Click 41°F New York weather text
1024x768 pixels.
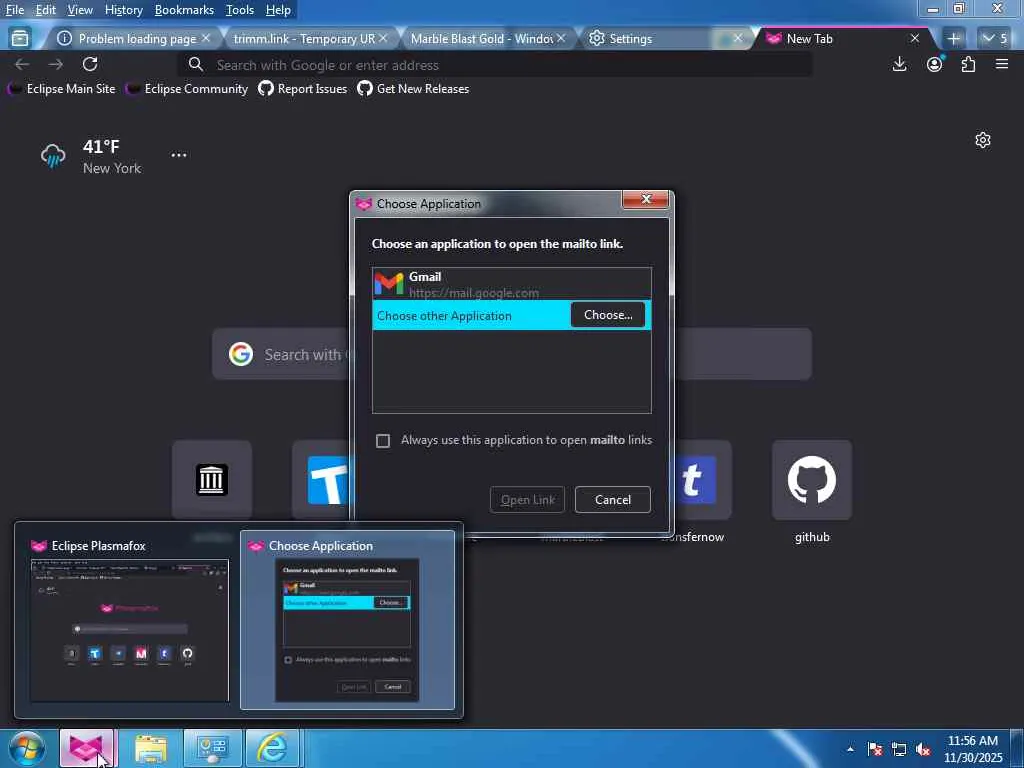tap(112, 157)
